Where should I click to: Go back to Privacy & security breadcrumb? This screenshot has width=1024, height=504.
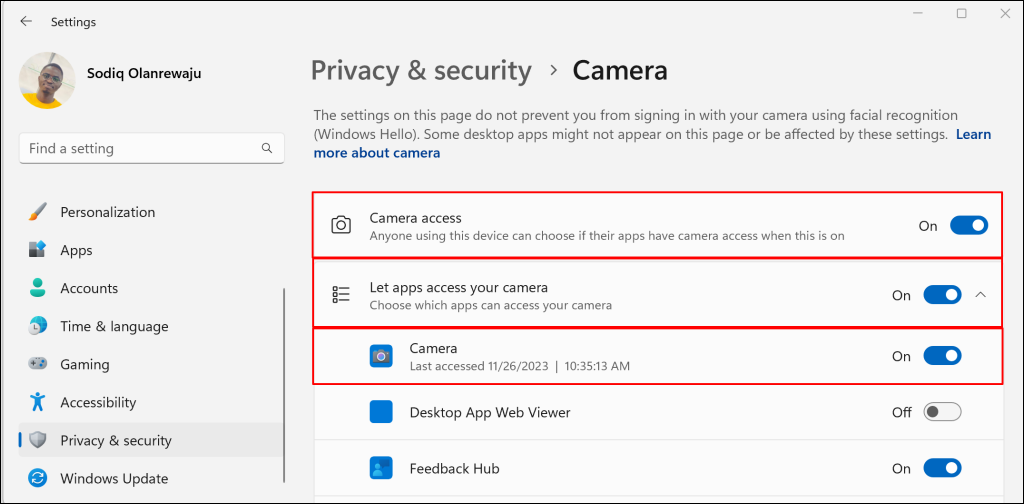click(x=421, y=71)
